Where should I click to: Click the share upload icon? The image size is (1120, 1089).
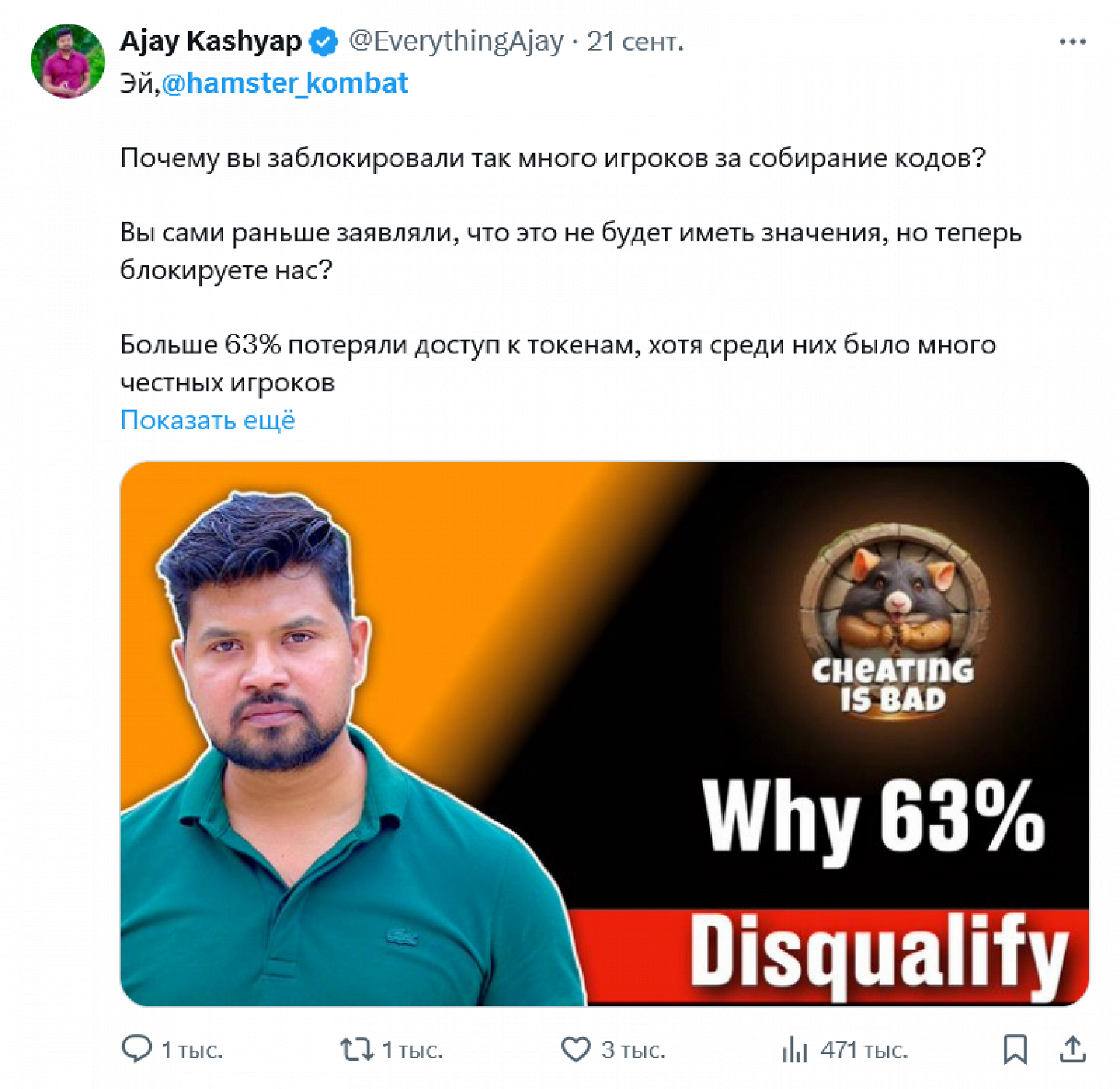[x=1072, y=1049]
